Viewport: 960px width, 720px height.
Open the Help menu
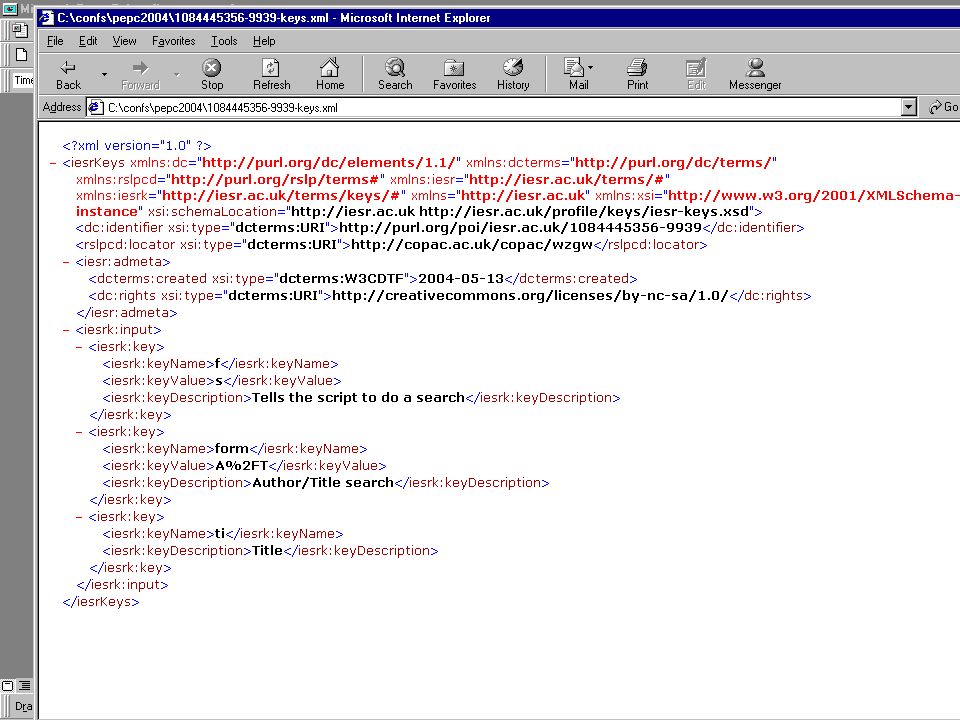(264, 41)
